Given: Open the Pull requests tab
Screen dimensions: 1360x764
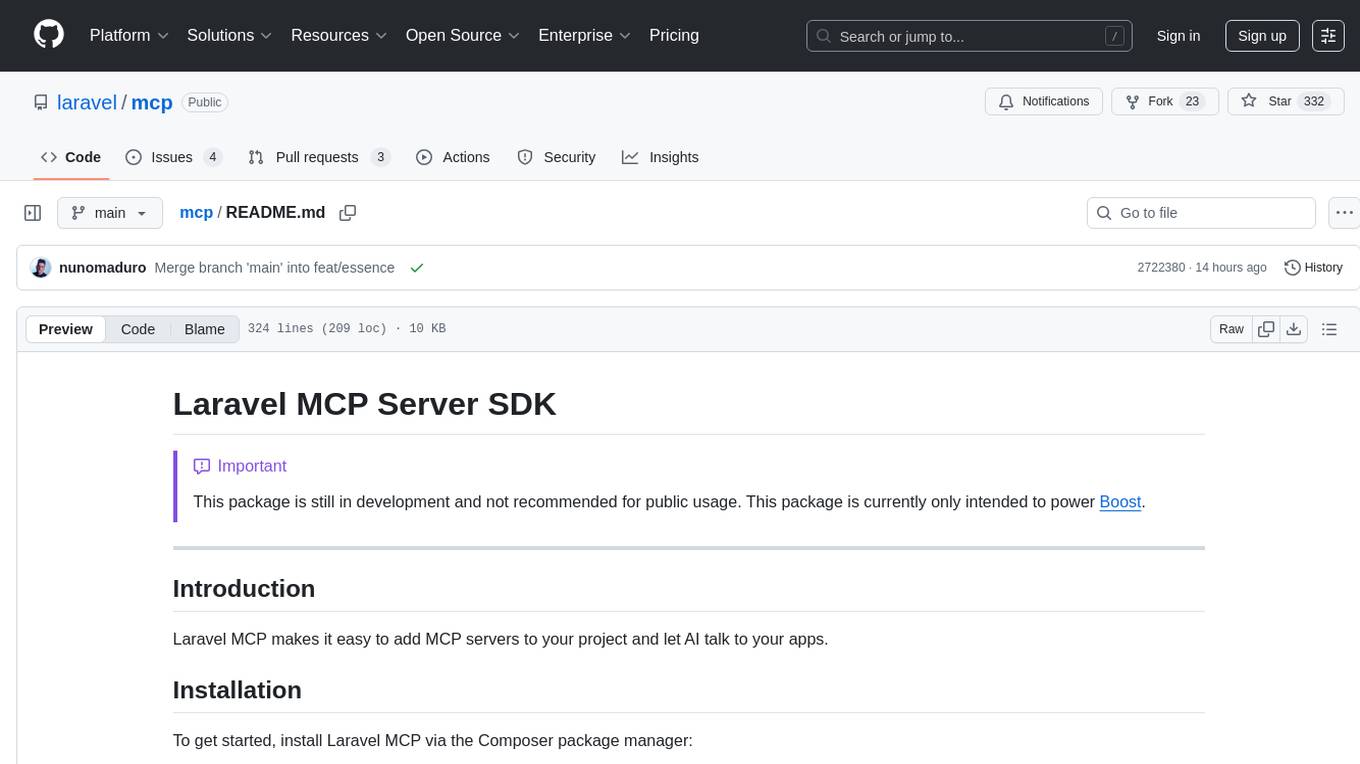Looking at the screenshot, I should click(318, 157).
